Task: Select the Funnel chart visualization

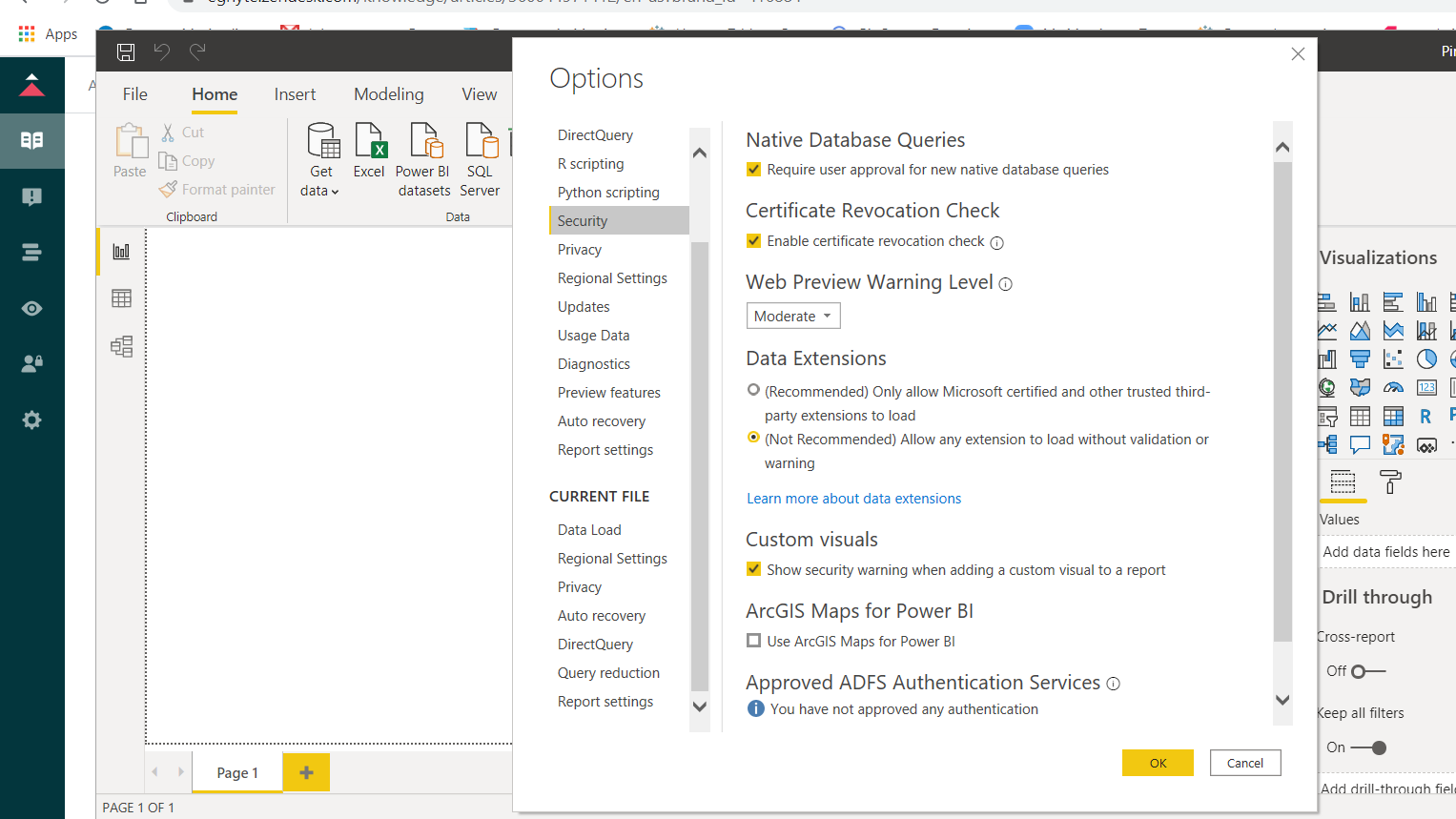Action: (1362, 358)
